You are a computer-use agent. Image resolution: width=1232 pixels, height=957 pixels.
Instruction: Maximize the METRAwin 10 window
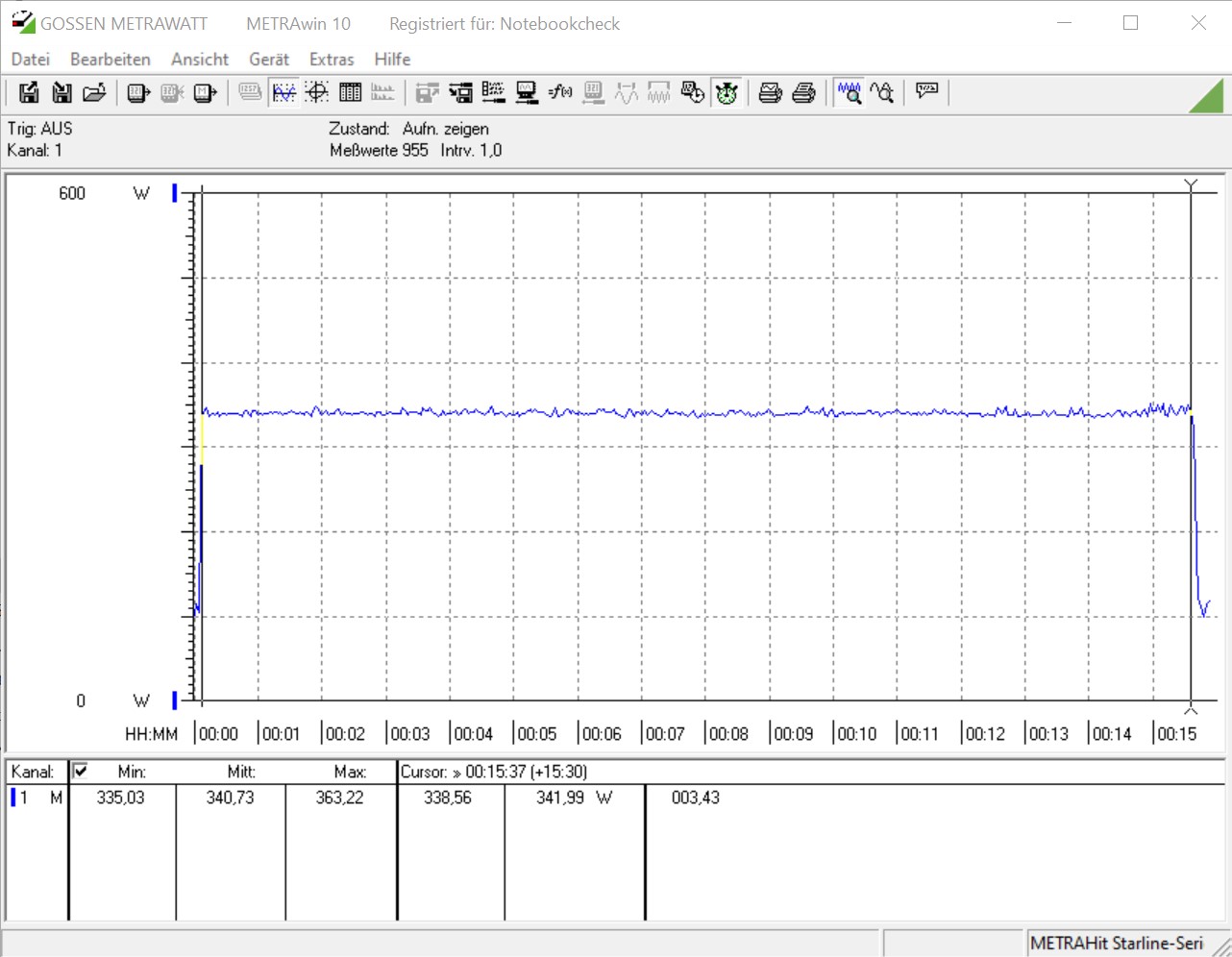(1131, 23)
